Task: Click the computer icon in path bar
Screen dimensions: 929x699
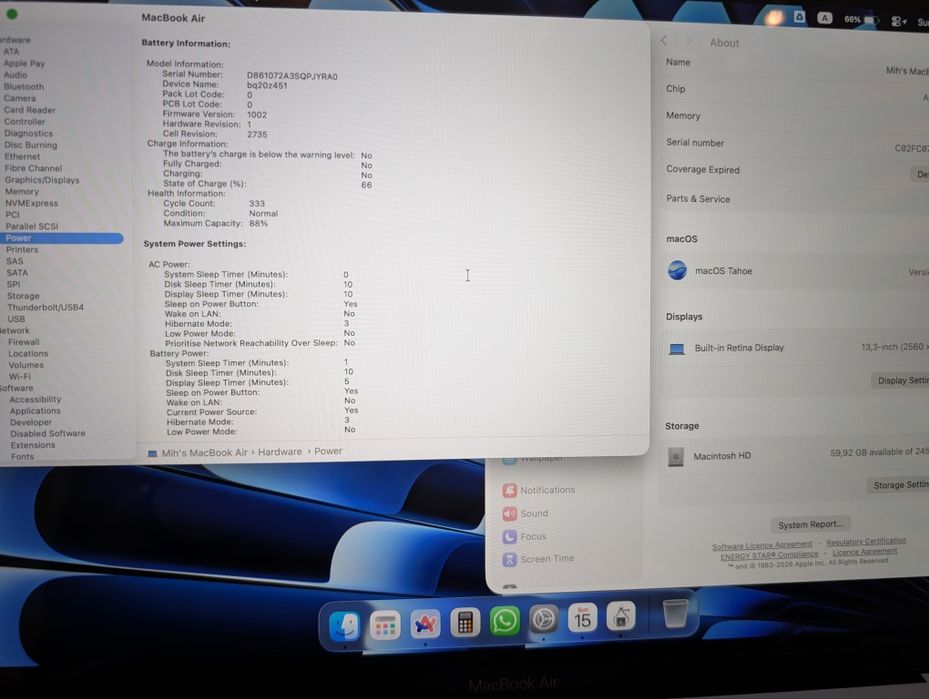Action: [x=152, y=454]
